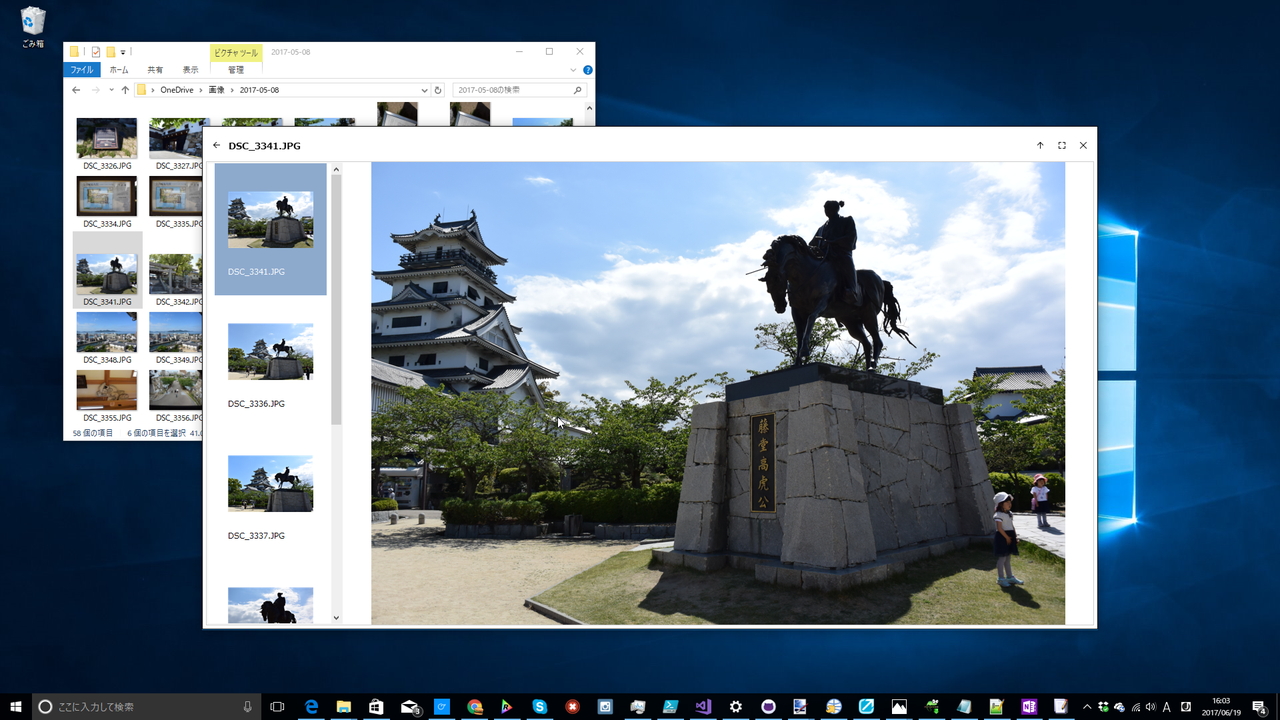Refresh the 2017-05-08 folder with the refresh icon

tap(438, 89)
